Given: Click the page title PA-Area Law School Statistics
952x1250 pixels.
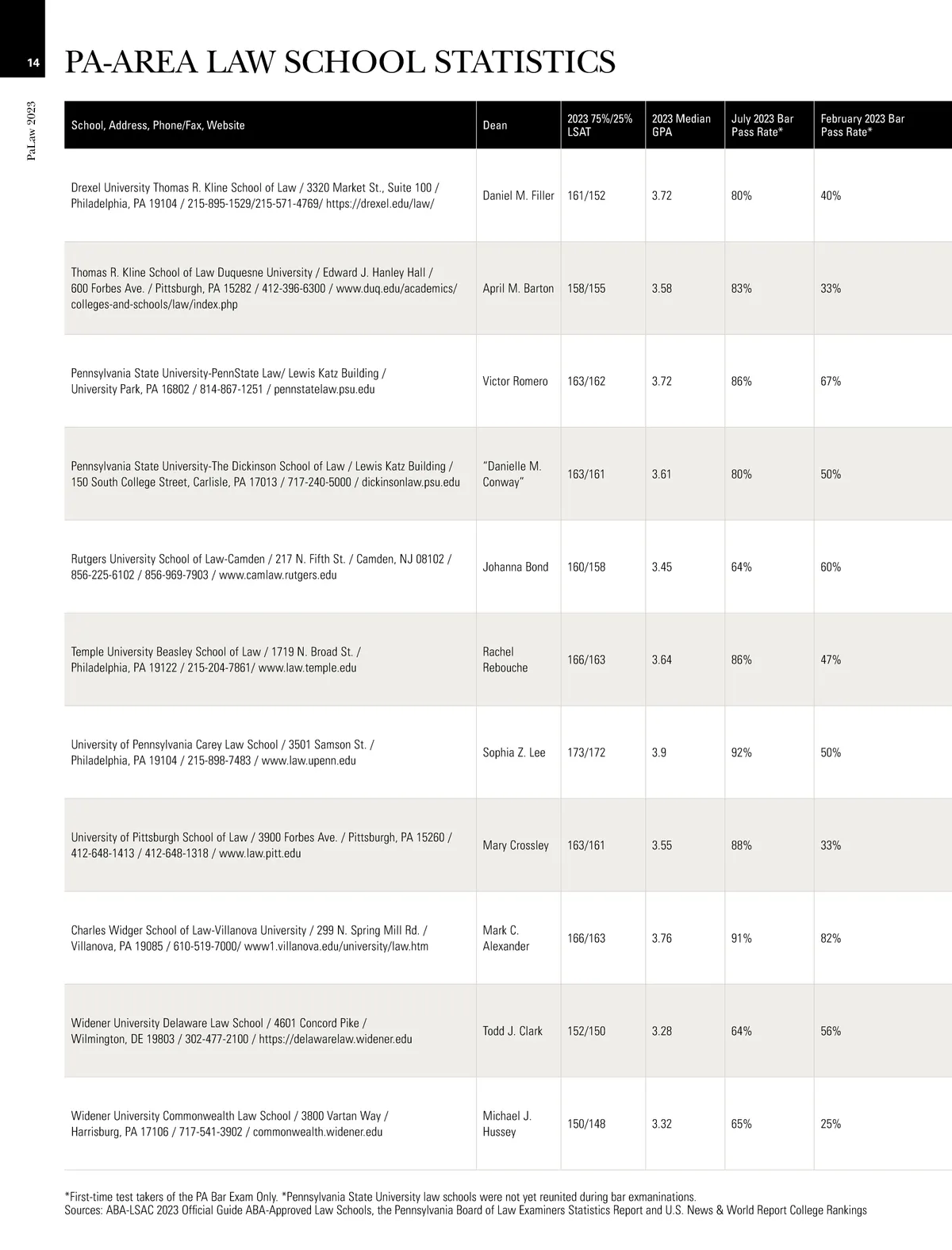Looking at the screenshot, I should click(x=339, y=62).
